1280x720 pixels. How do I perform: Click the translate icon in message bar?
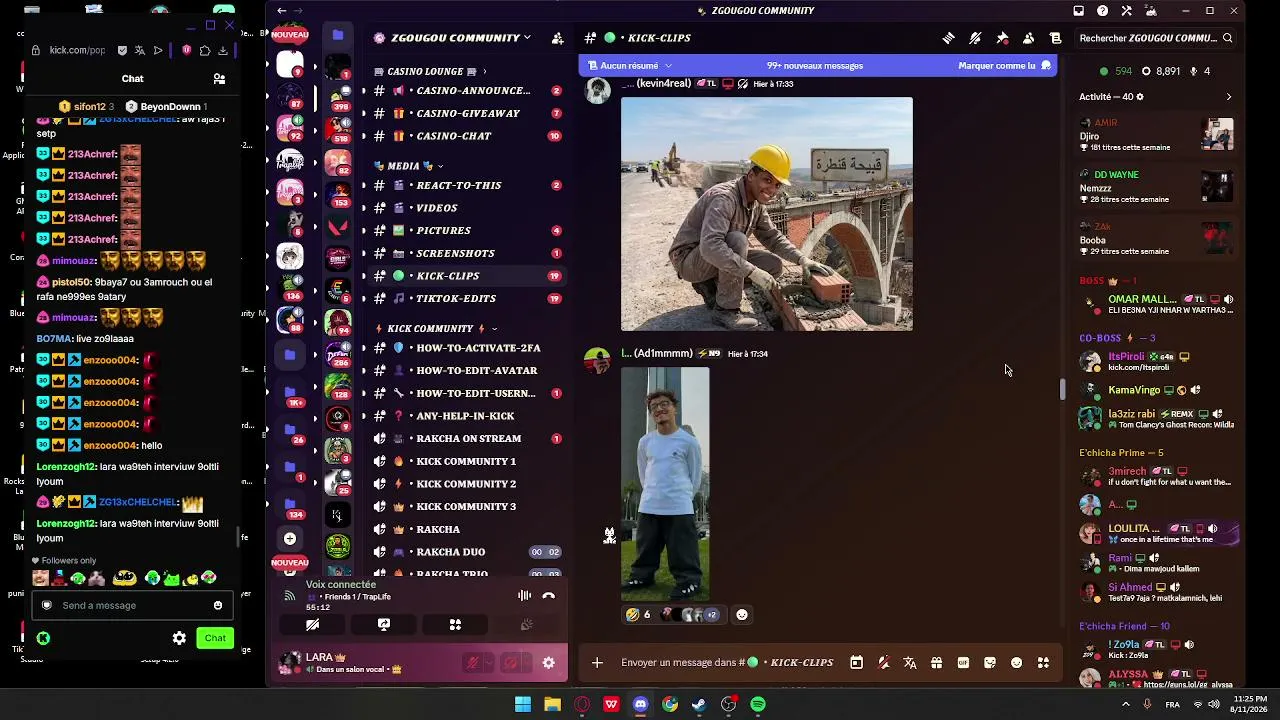909,662
